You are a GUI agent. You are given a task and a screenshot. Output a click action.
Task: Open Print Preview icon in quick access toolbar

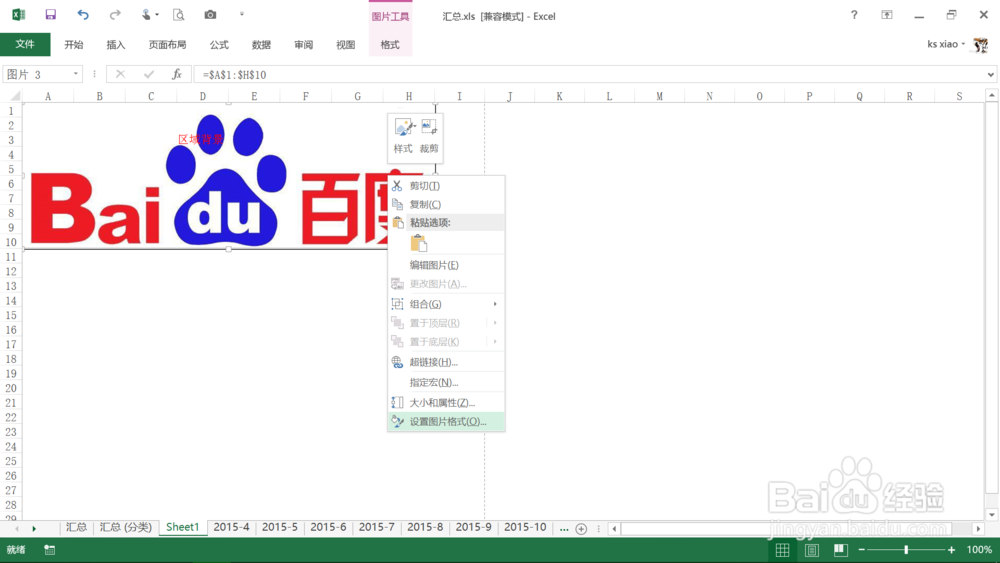coord(179,15)
